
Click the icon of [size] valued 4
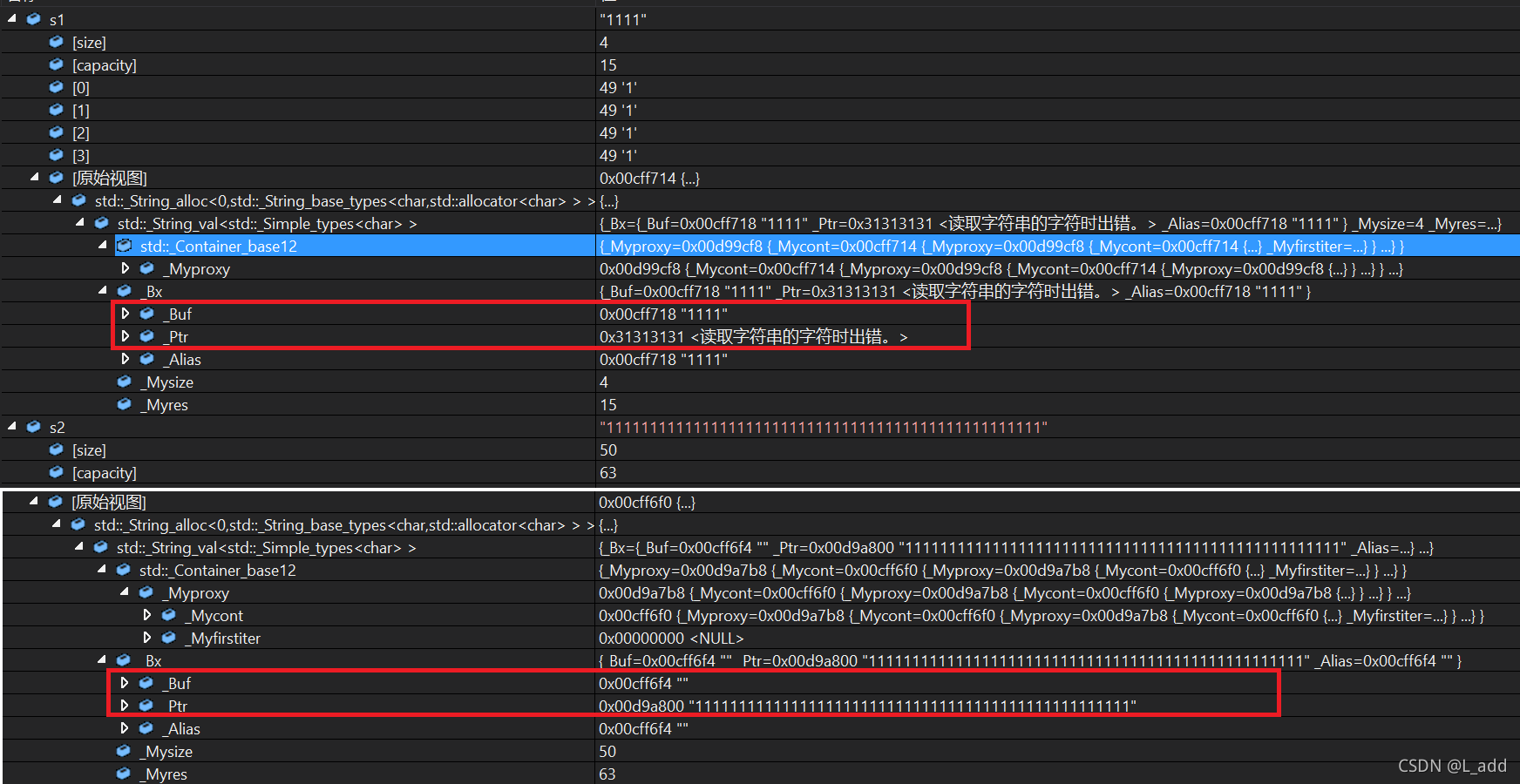57,42
